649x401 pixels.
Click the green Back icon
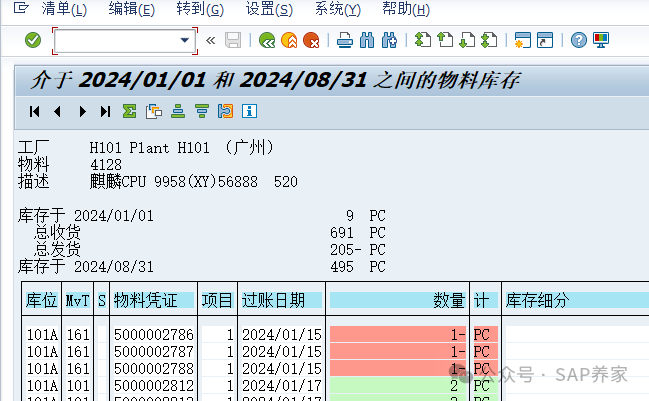pos(267,41)
